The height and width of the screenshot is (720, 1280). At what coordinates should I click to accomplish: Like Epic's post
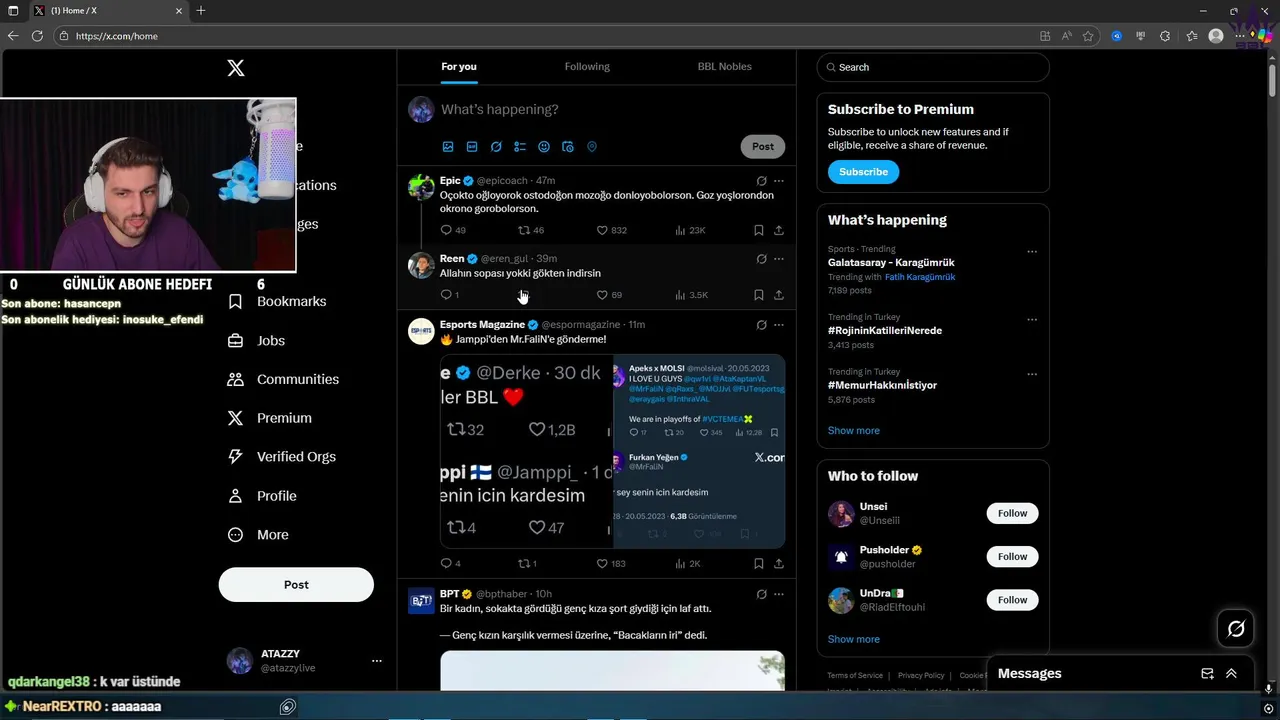(602, 230)
